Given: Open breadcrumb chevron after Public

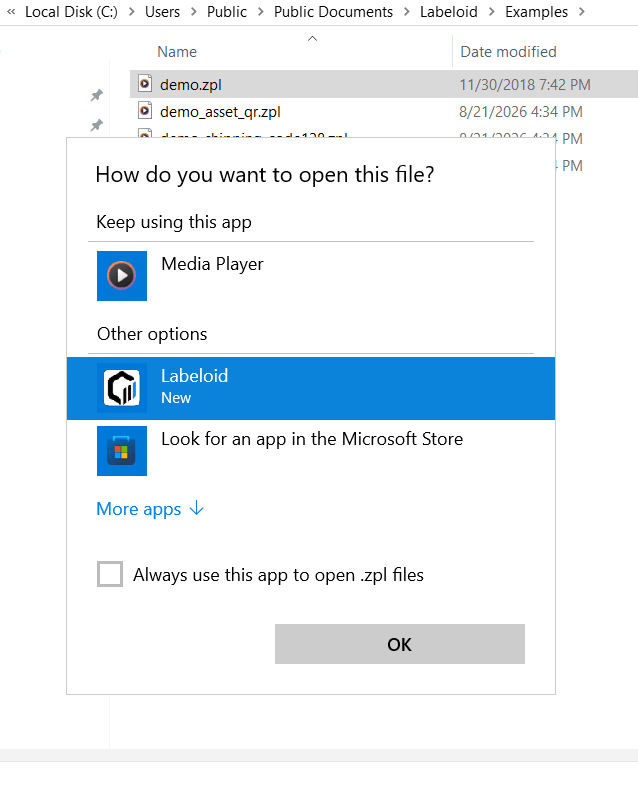Looking at the screenshot, I should 261,12.
